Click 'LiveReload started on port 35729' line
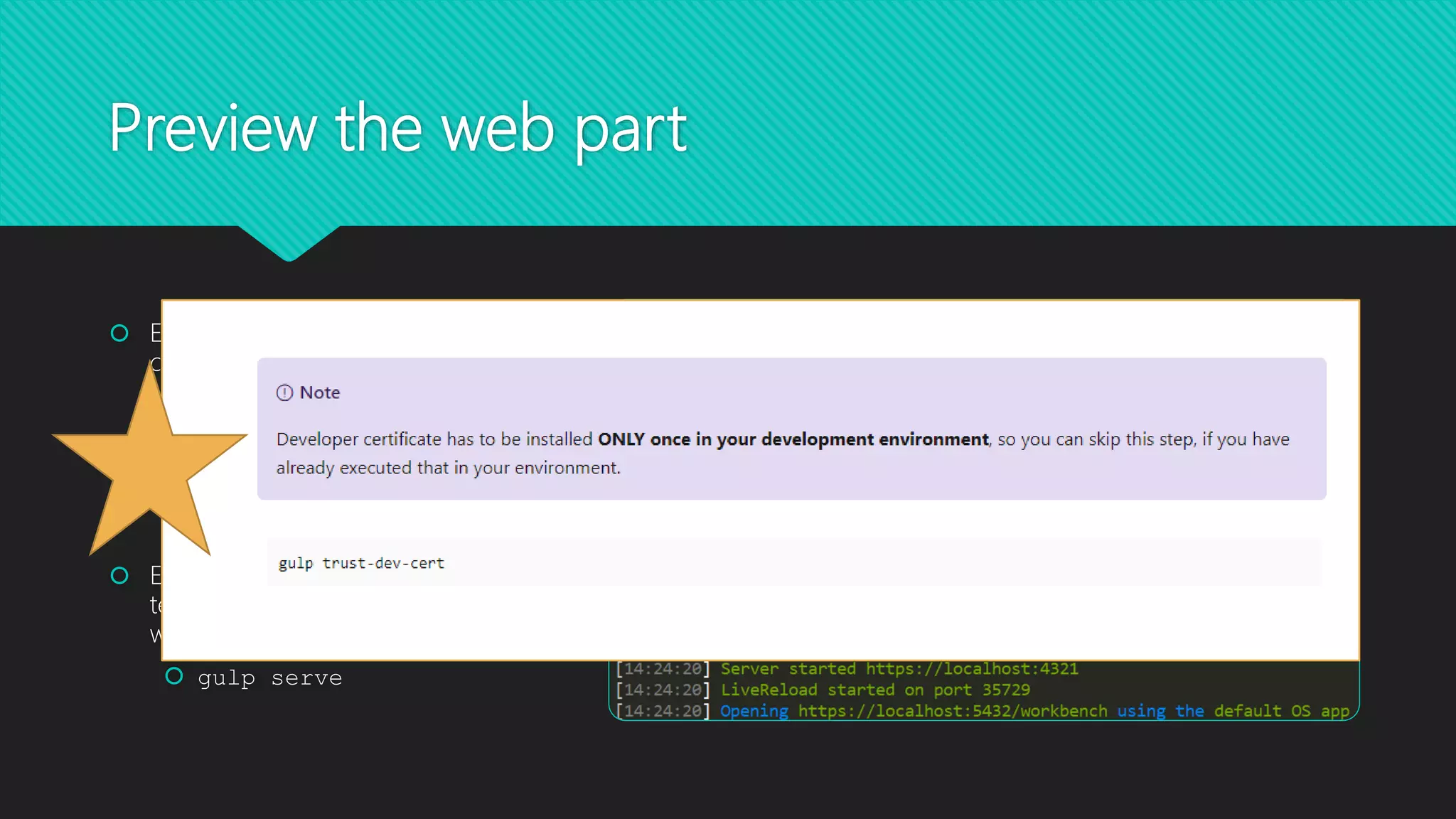Screen dimensions: 1456x819 point(823,690)
